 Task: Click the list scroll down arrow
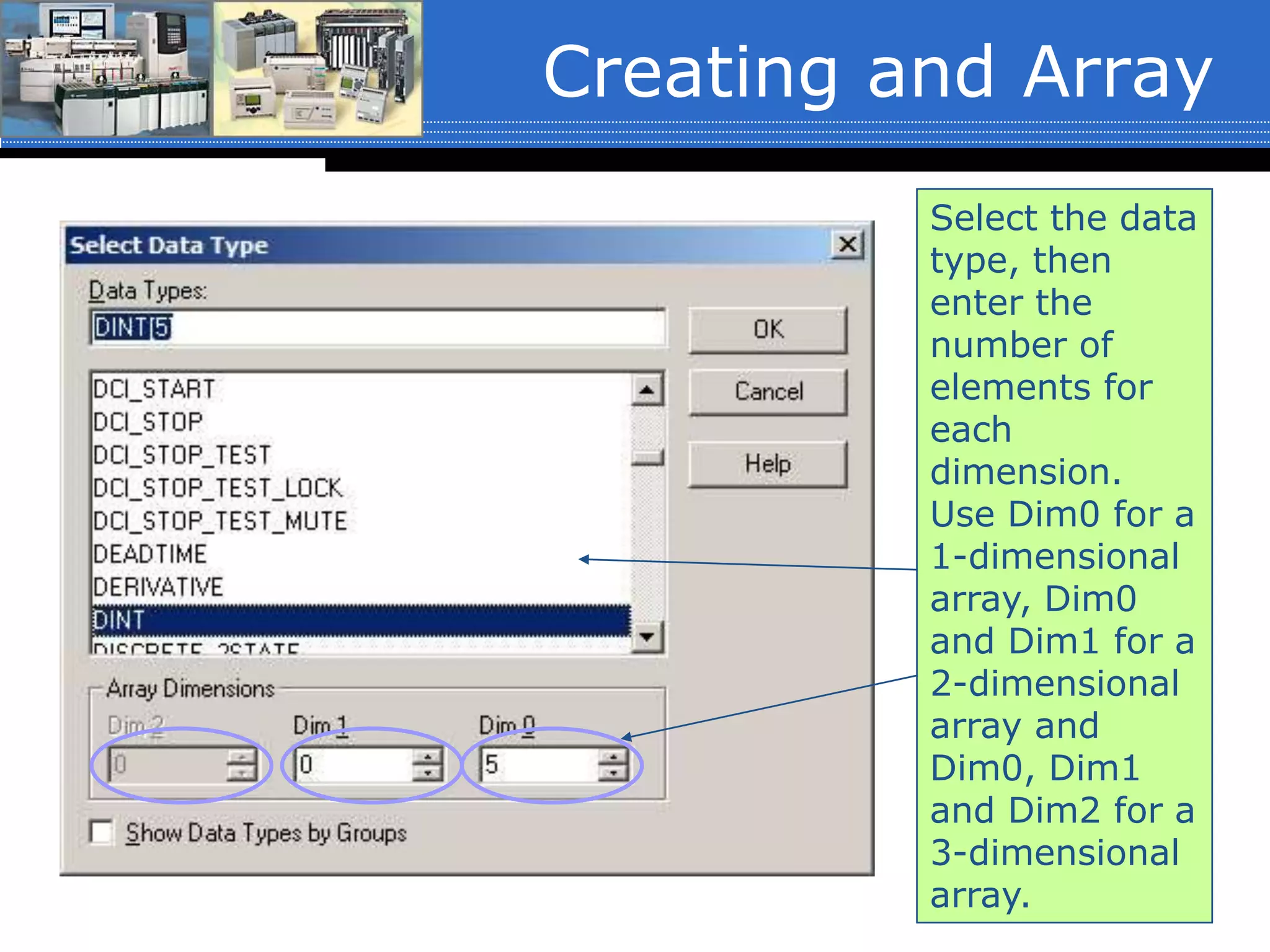(647, 637)
